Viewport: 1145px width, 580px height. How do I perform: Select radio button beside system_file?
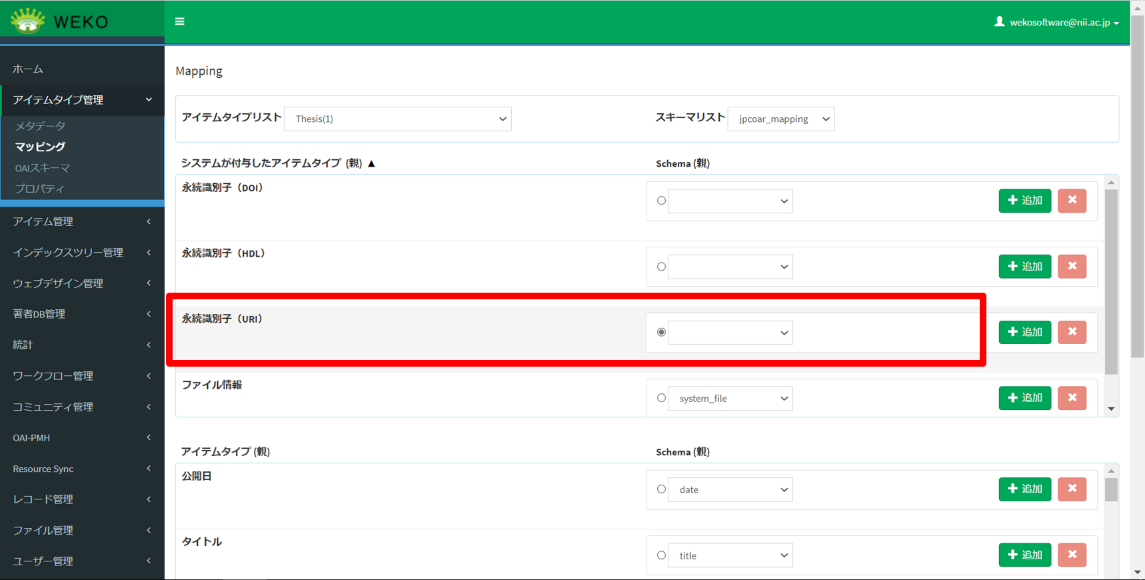coord(661,398)
